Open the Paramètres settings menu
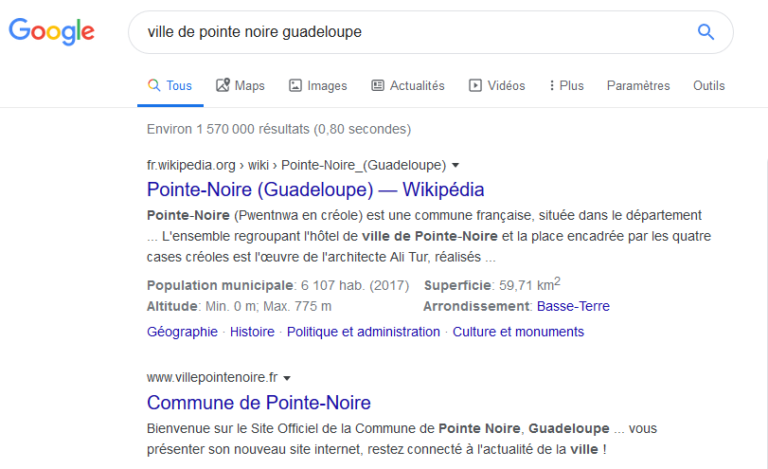768x469 pixels. pyautogui.click(x=638, y=86)
